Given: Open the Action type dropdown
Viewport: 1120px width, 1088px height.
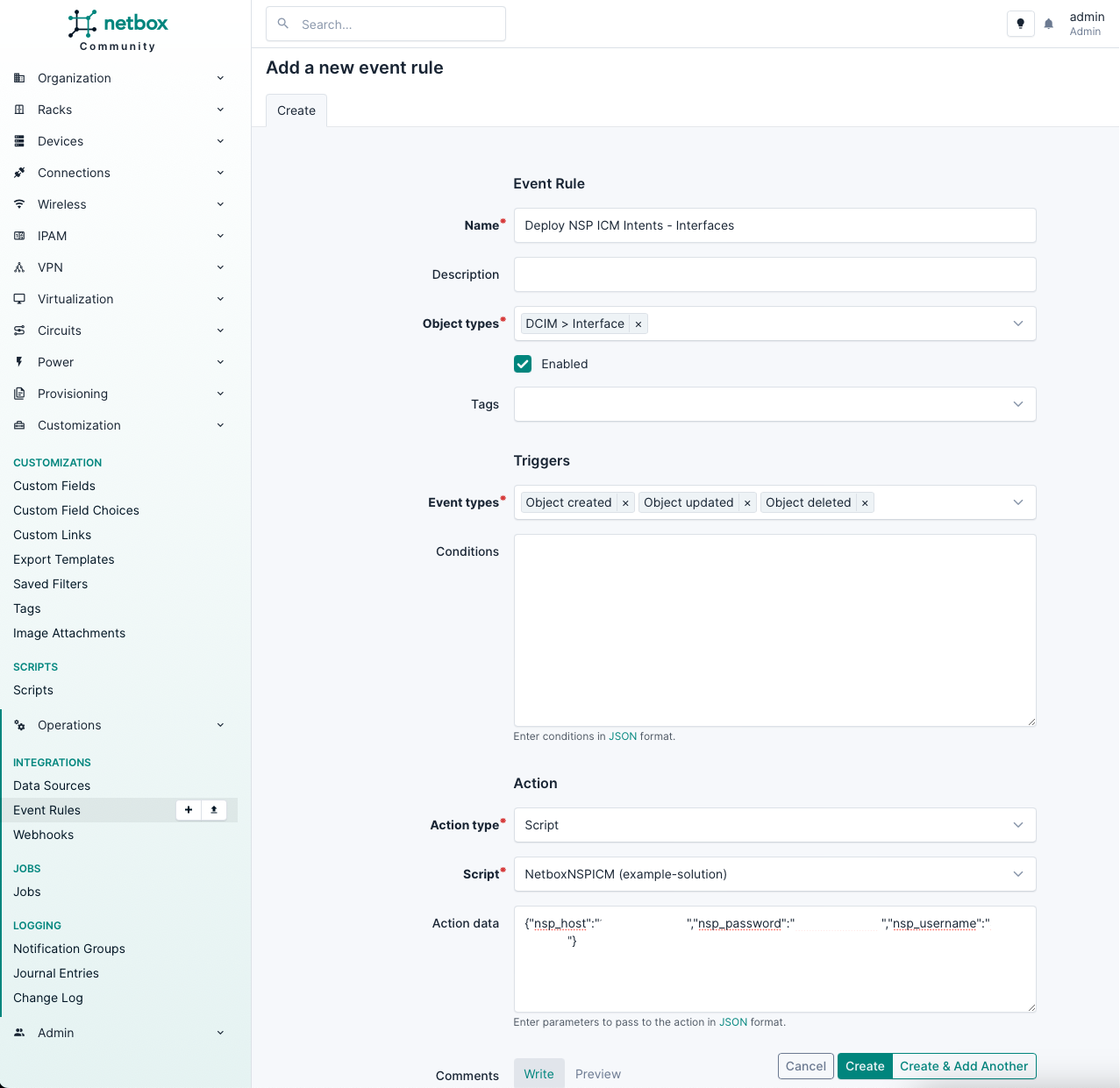Looking at the screenshot, I should point(774,825).
